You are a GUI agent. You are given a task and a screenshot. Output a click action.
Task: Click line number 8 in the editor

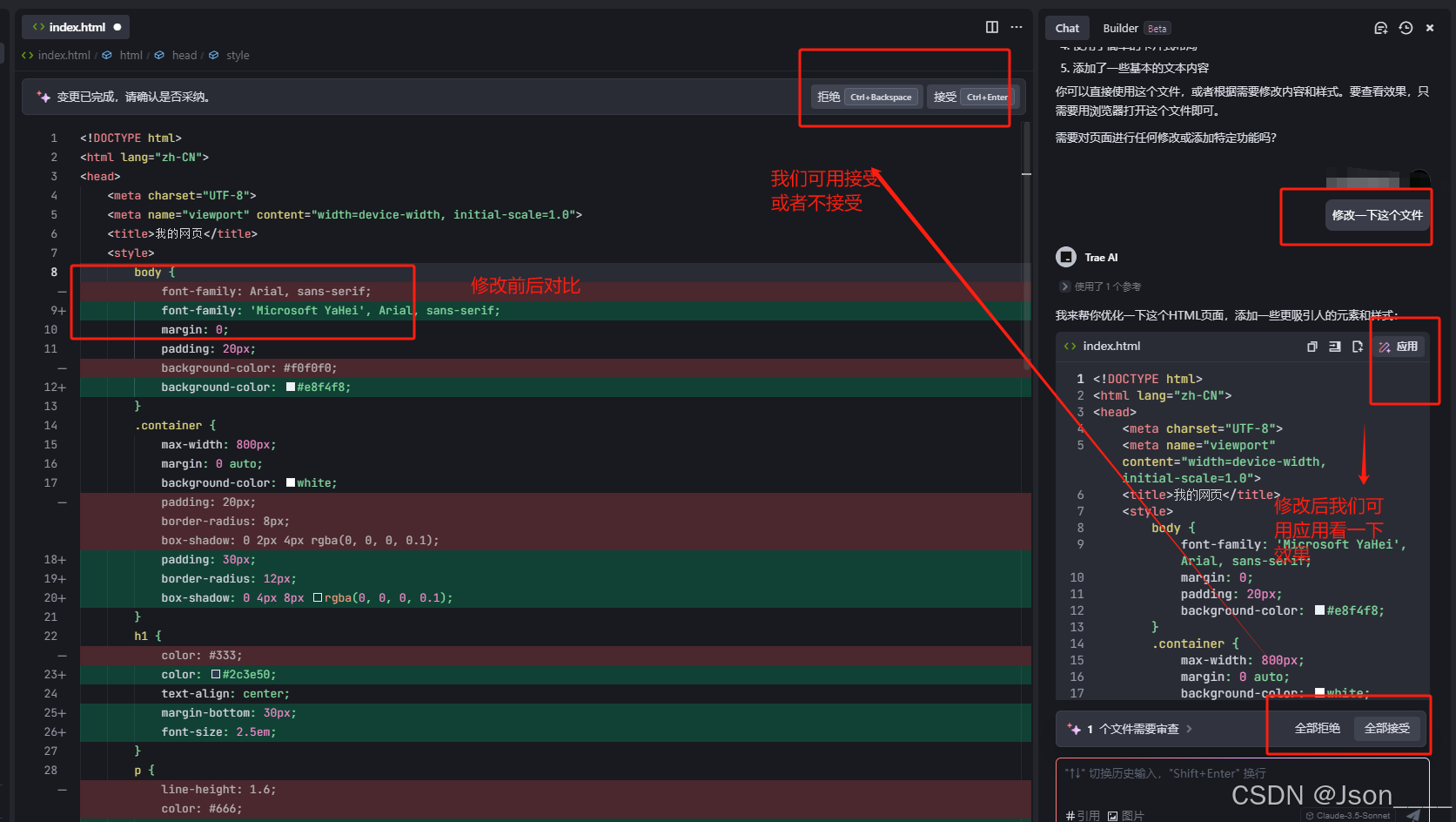pos(54,272)
